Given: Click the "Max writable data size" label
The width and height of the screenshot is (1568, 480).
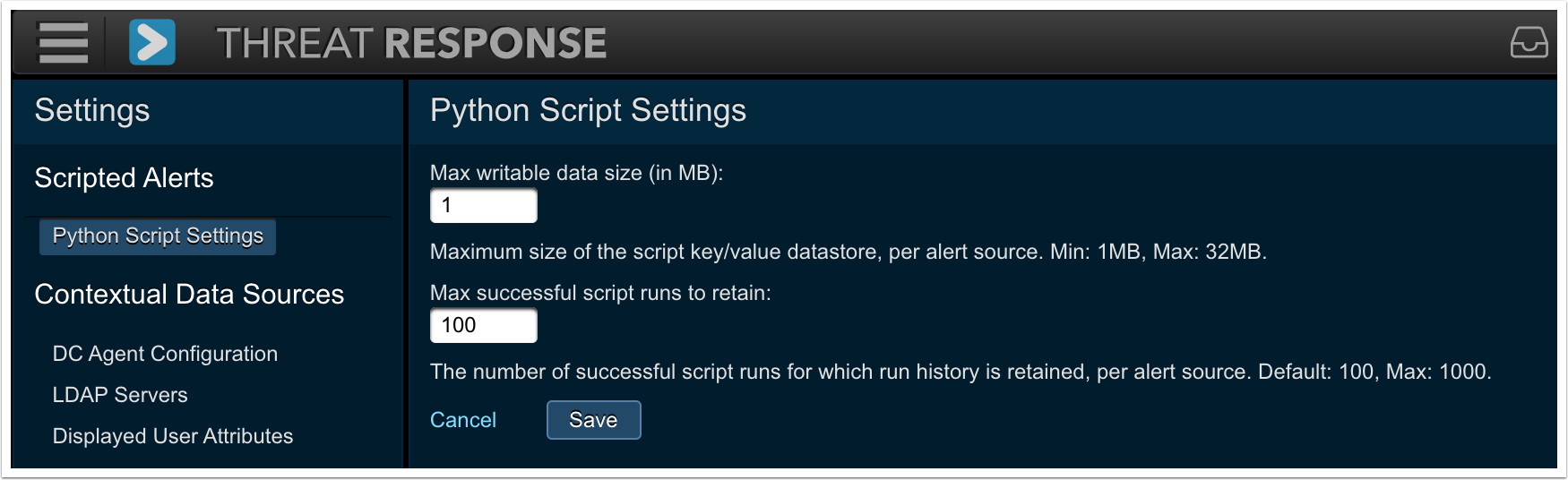Looking at the screenshot, I should [576, 174].
